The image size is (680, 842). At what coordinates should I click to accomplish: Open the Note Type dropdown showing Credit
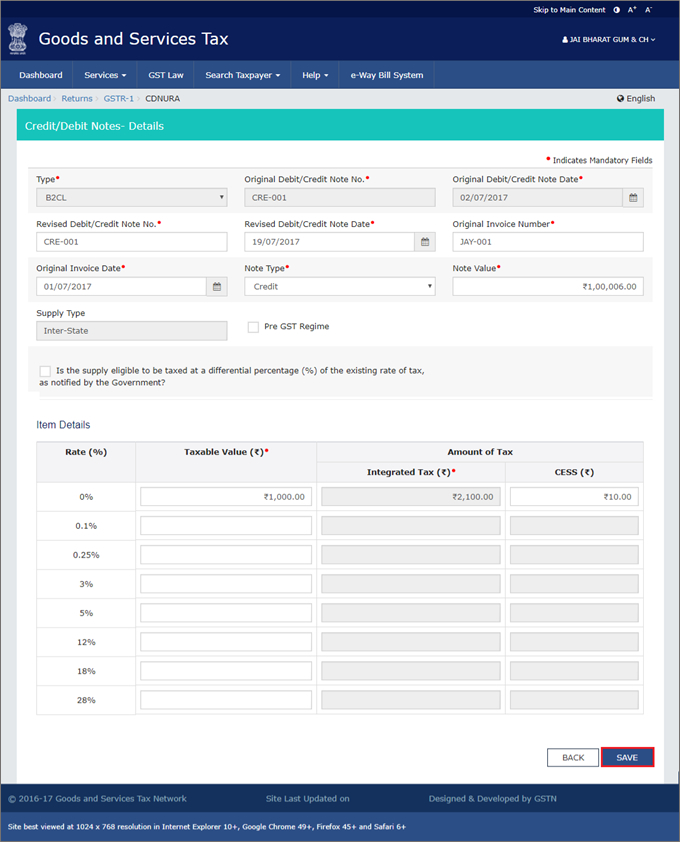(x=340, y=287)
